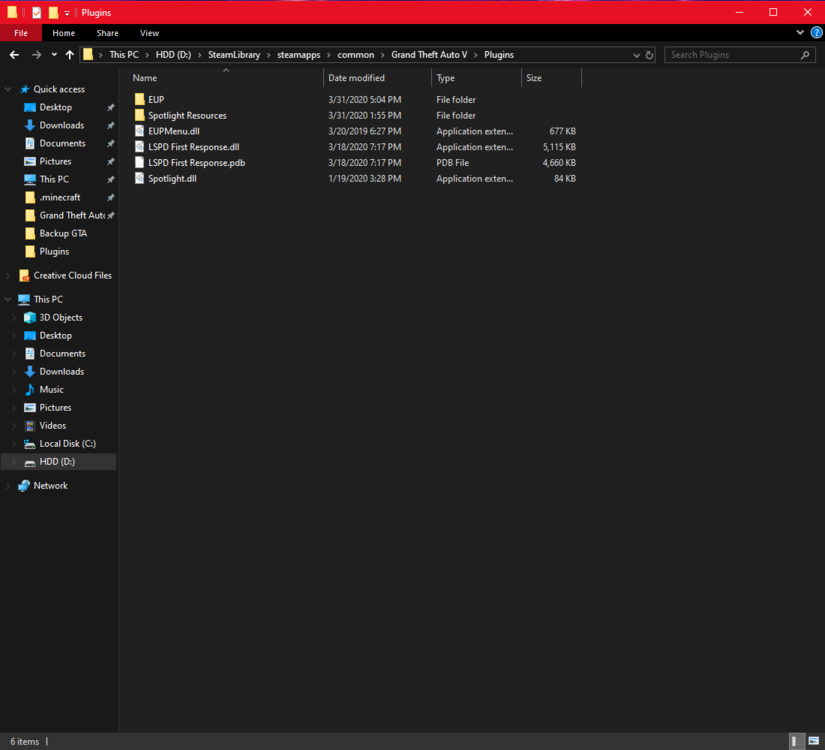Screen dimensions: 825x750
Task: Sort by the Name column header
Action: 226,78
